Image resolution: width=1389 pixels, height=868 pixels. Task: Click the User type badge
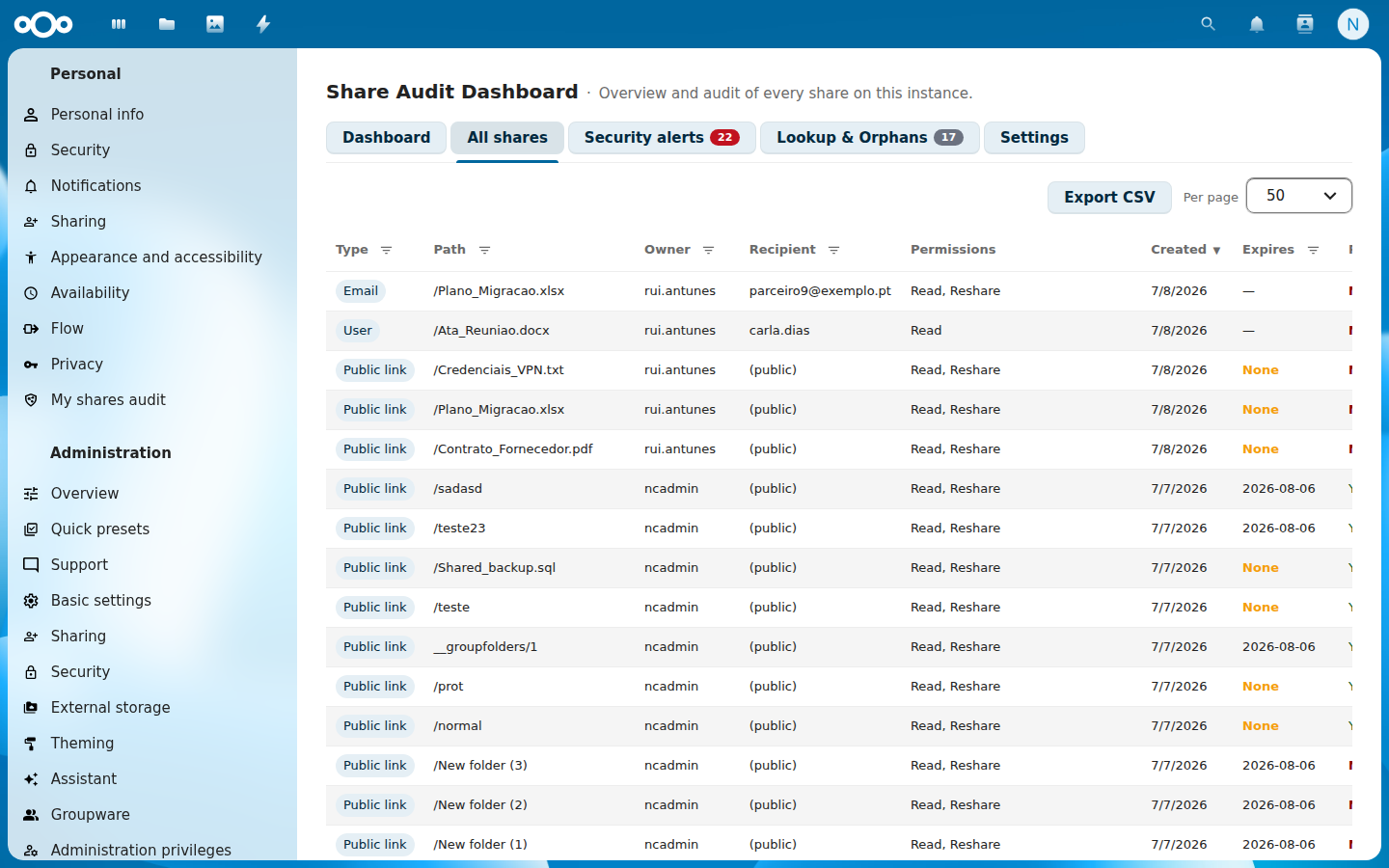click(x=358, y=331)
